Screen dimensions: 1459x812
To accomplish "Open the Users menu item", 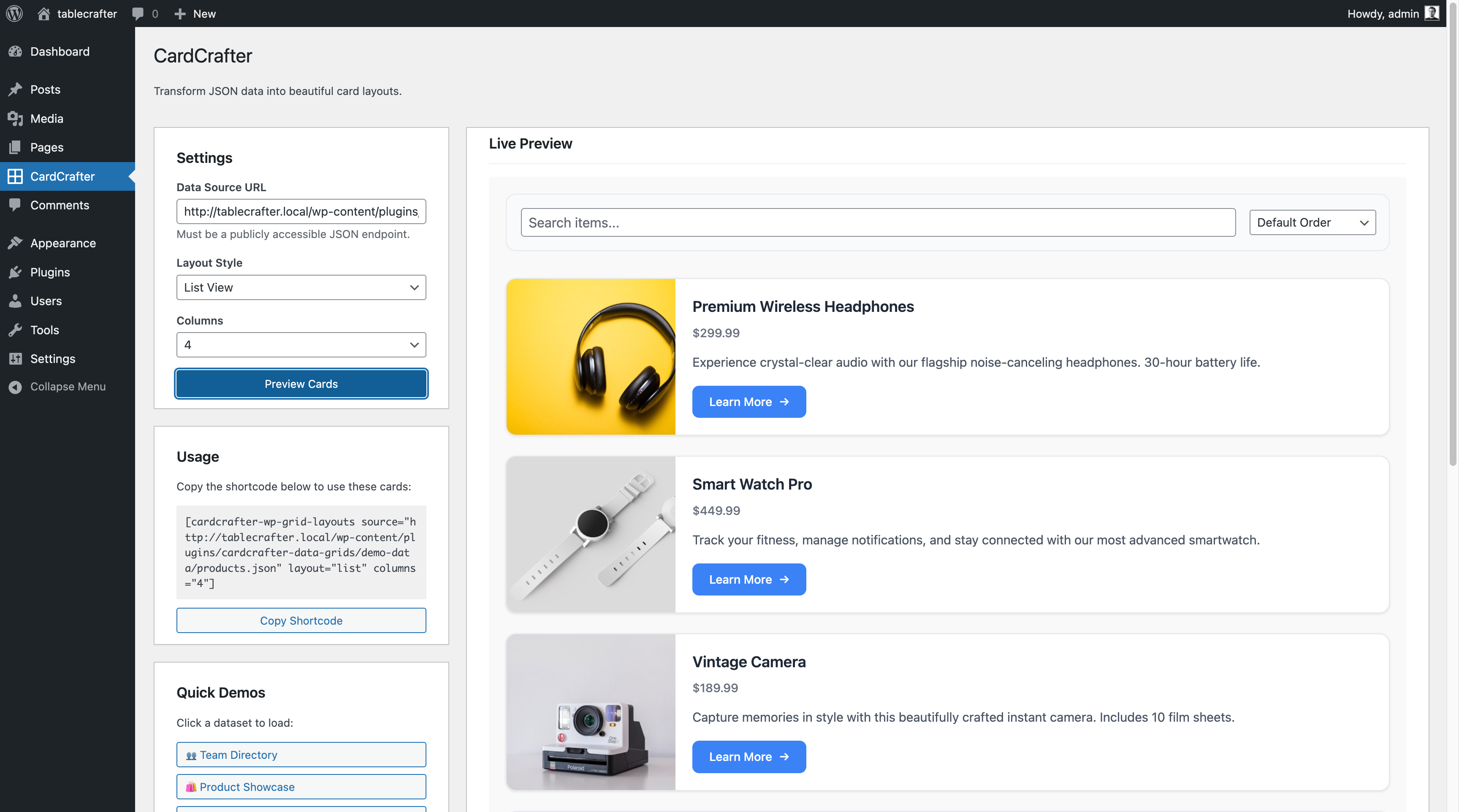I will (46, 301).
